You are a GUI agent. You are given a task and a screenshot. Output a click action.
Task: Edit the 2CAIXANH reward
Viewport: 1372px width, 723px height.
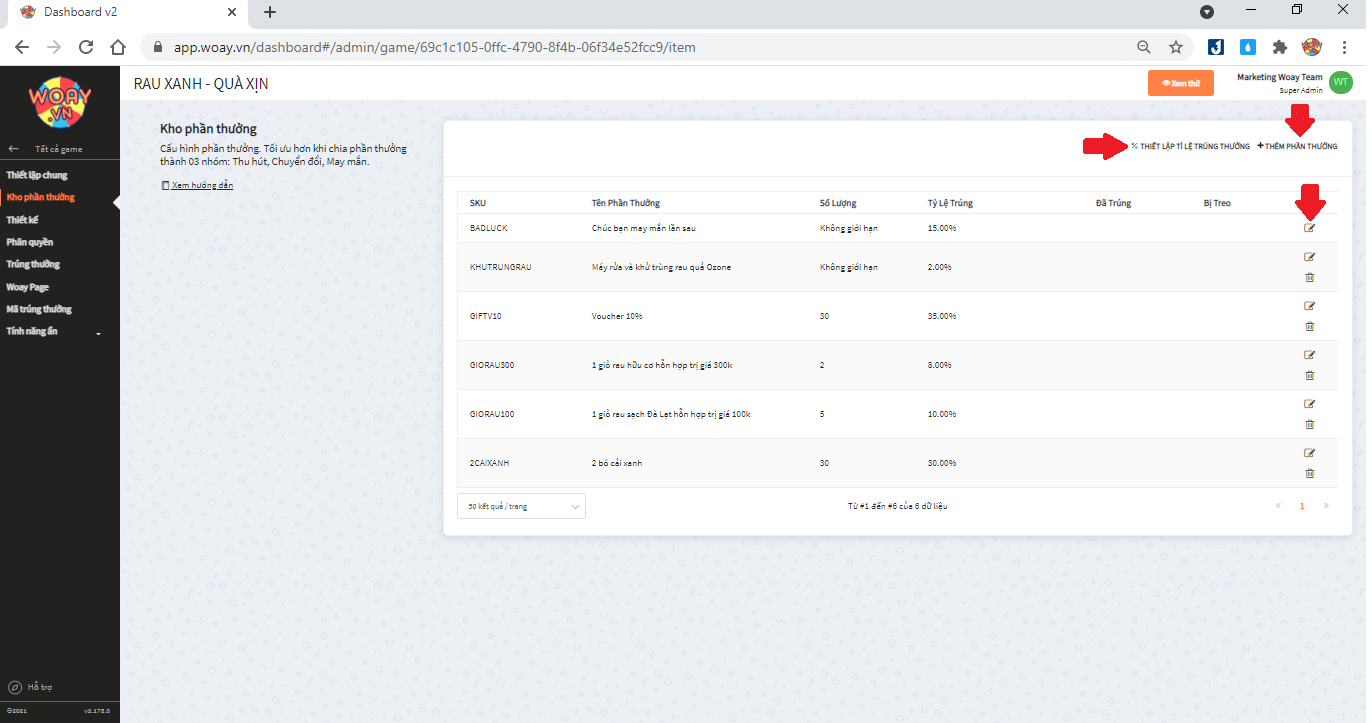pyautogui.click(x=1309, y=453)
